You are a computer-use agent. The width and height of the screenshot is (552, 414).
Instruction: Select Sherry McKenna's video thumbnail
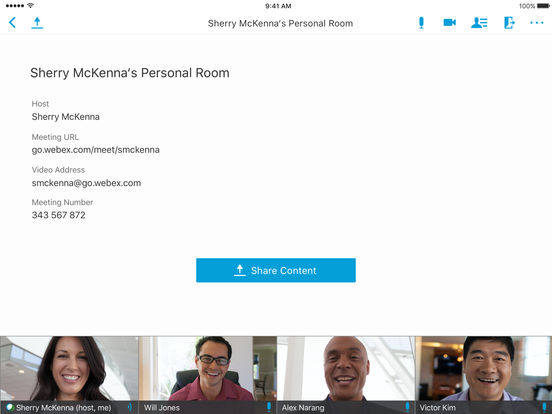pyautogui.click(x=69, y=375)
